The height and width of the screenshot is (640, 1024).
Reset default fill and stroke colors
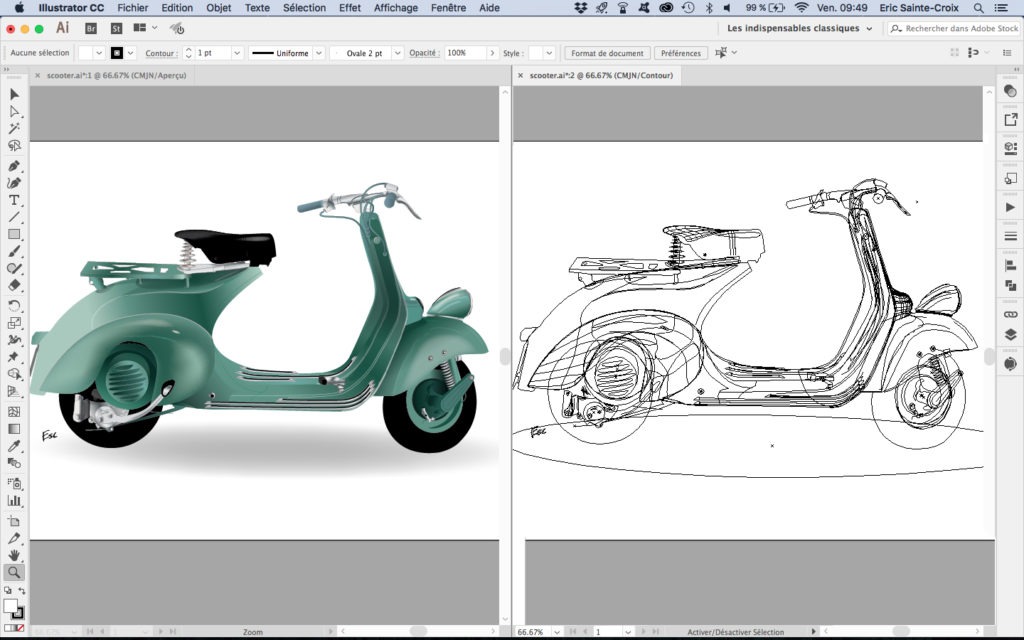click(7, 590)
